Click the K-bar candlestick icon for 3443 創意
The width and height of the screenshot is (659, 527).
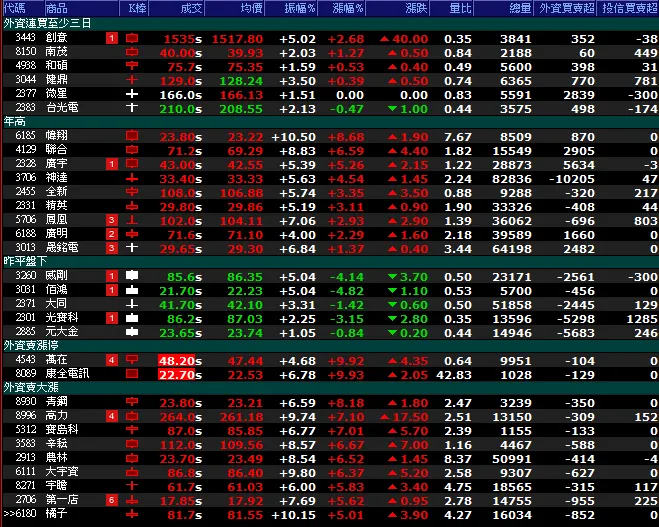coord(132,39)
